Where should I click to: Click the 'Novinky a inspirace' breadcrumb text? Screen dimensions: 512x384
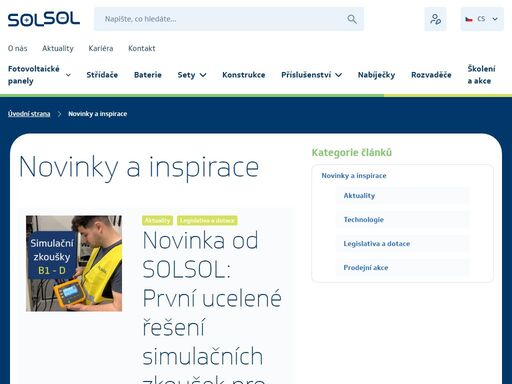tap(98, 114)
